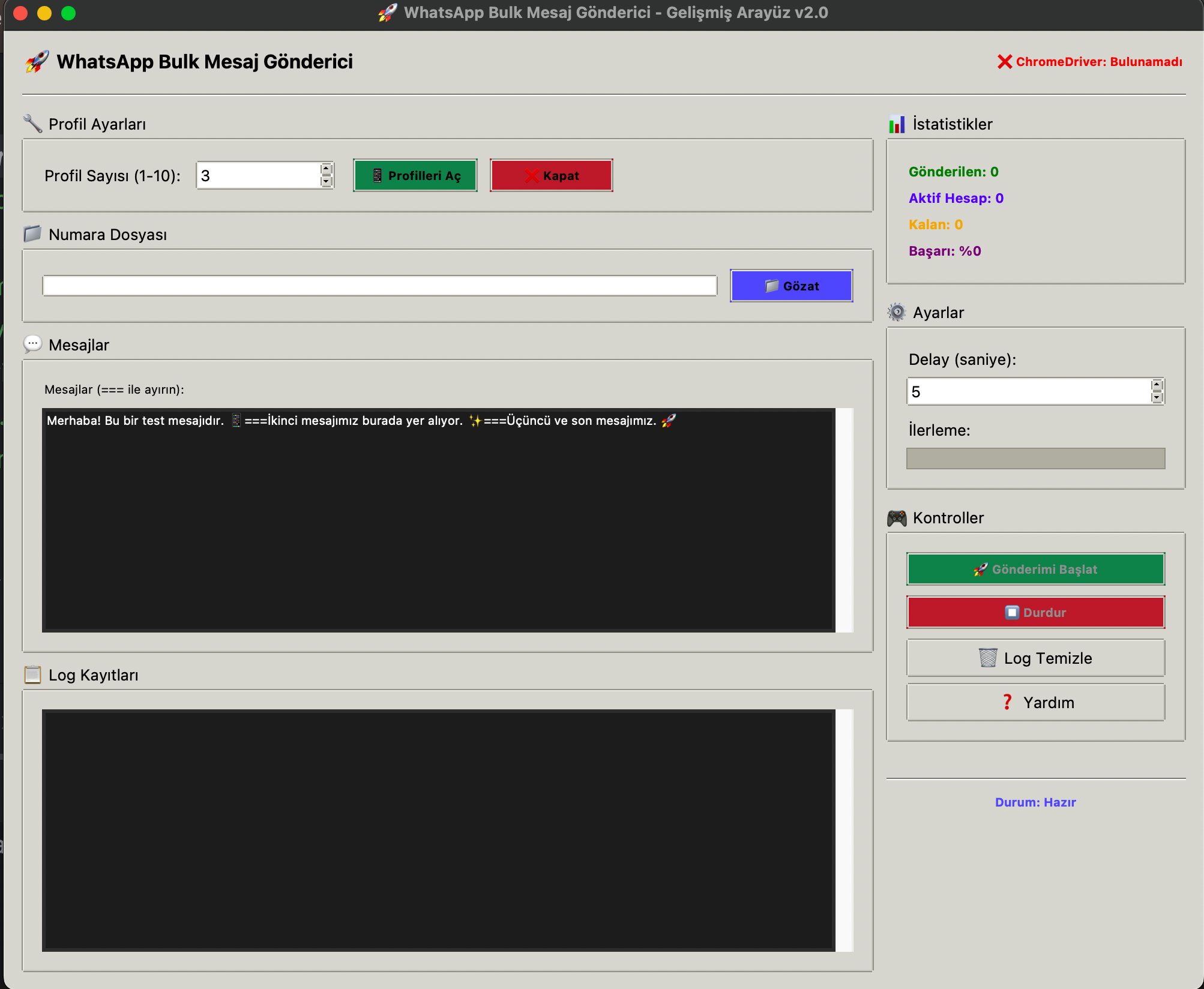
Task: Click the 'Gönderilen: 0' statistic
Action: (953, 172)
